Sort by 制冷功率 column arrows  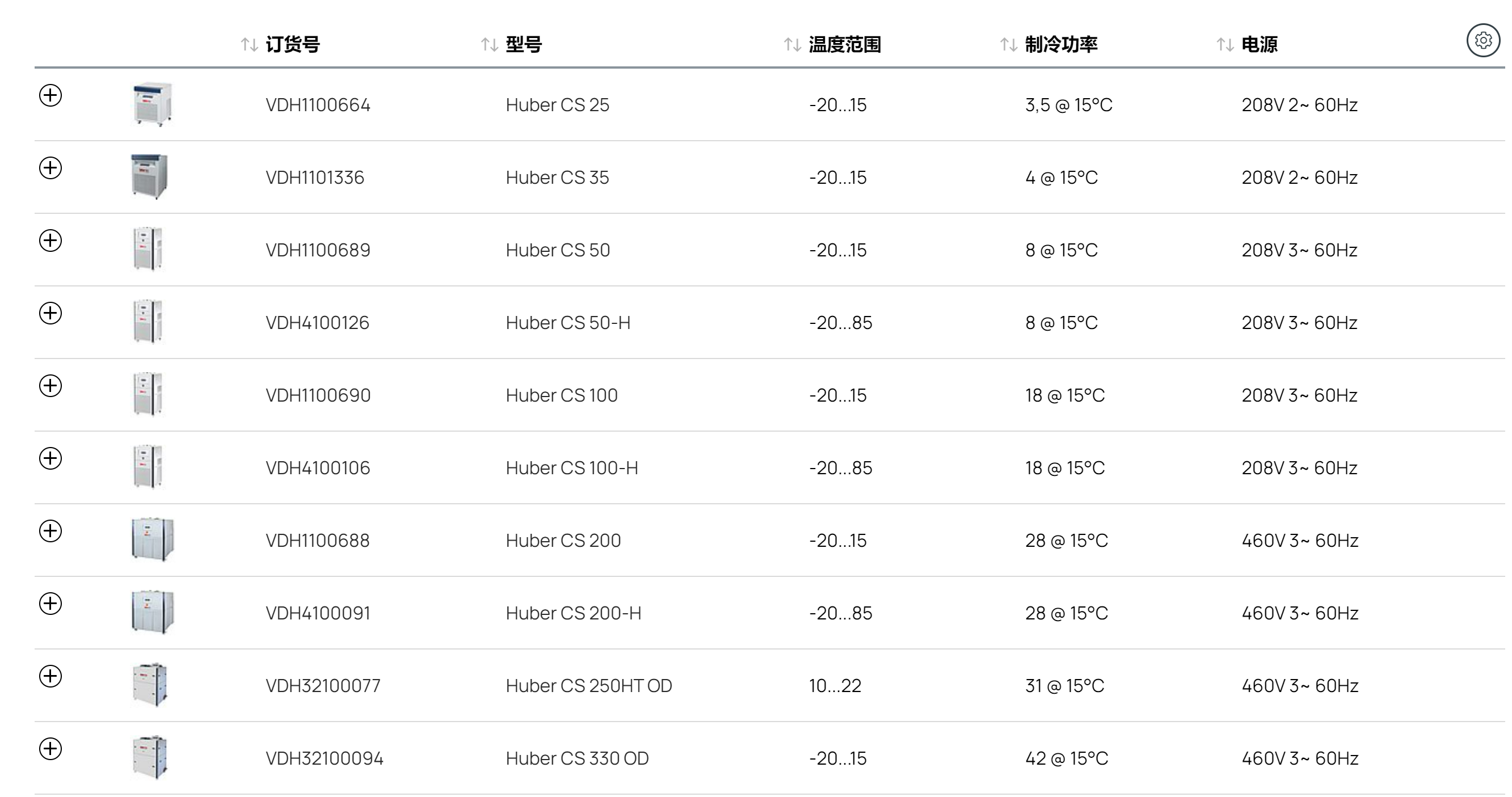pyautogui.click(x=1009, y=45)
